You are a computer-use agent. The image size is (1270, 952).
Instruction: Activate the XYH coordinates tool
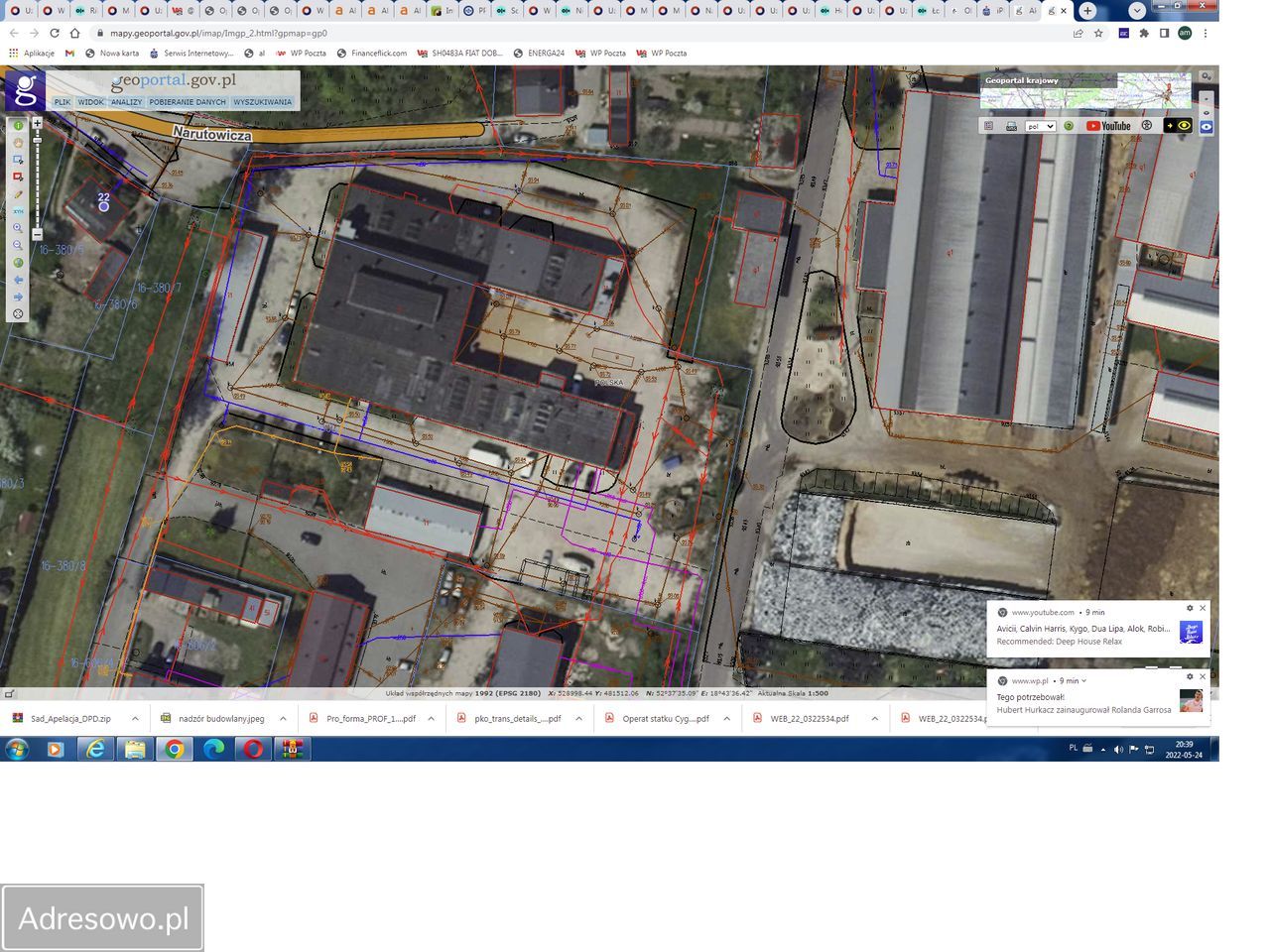point(18,211)
